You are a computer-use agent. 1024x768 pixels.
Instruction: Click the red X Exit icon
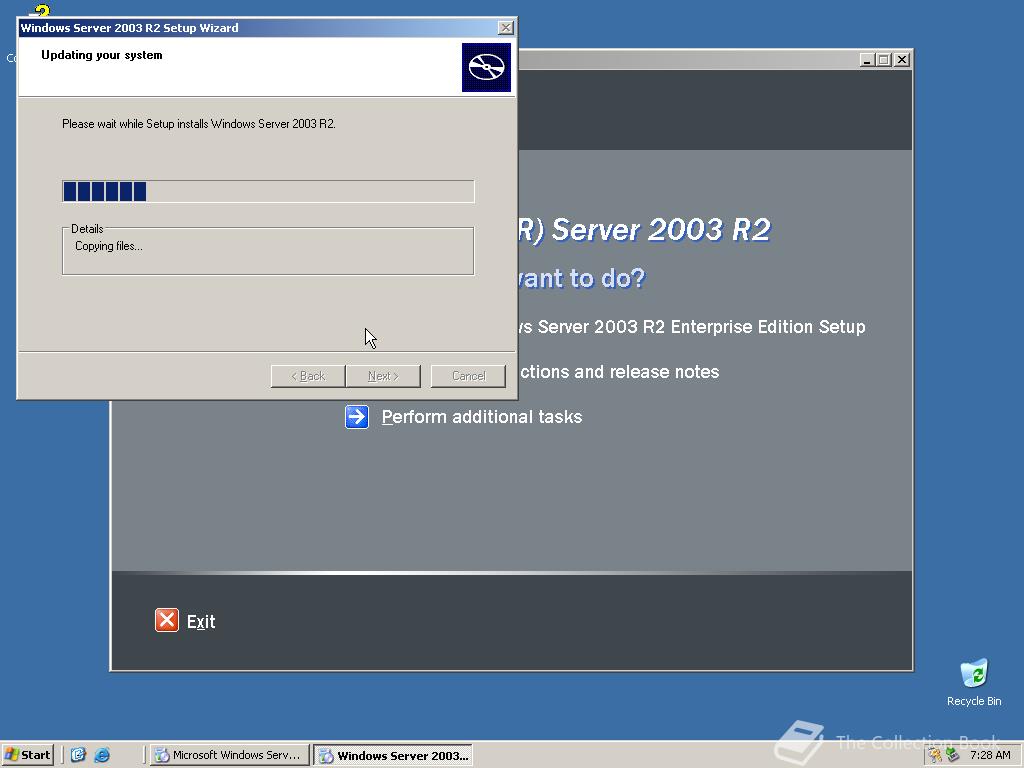[166, 620]
